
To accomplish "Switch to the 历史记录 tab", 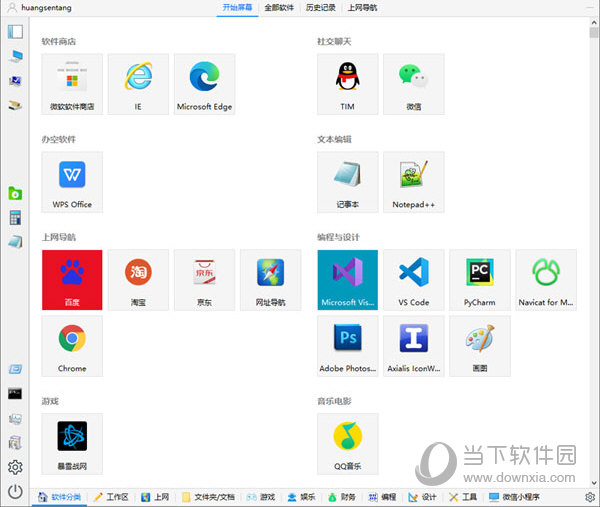I will (321, 8).
